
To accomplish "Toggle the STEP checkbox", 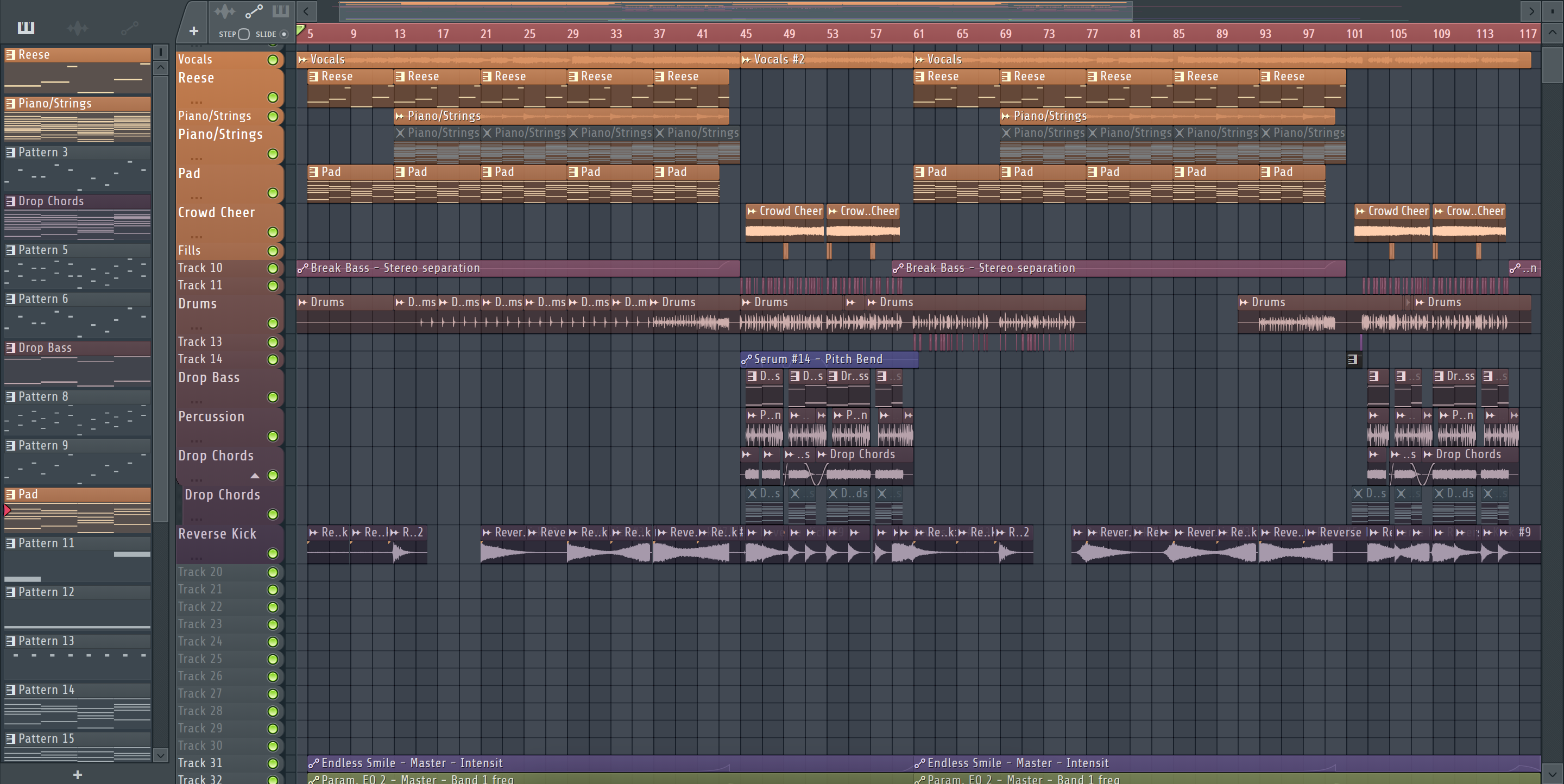I will (x=243, y=34).
